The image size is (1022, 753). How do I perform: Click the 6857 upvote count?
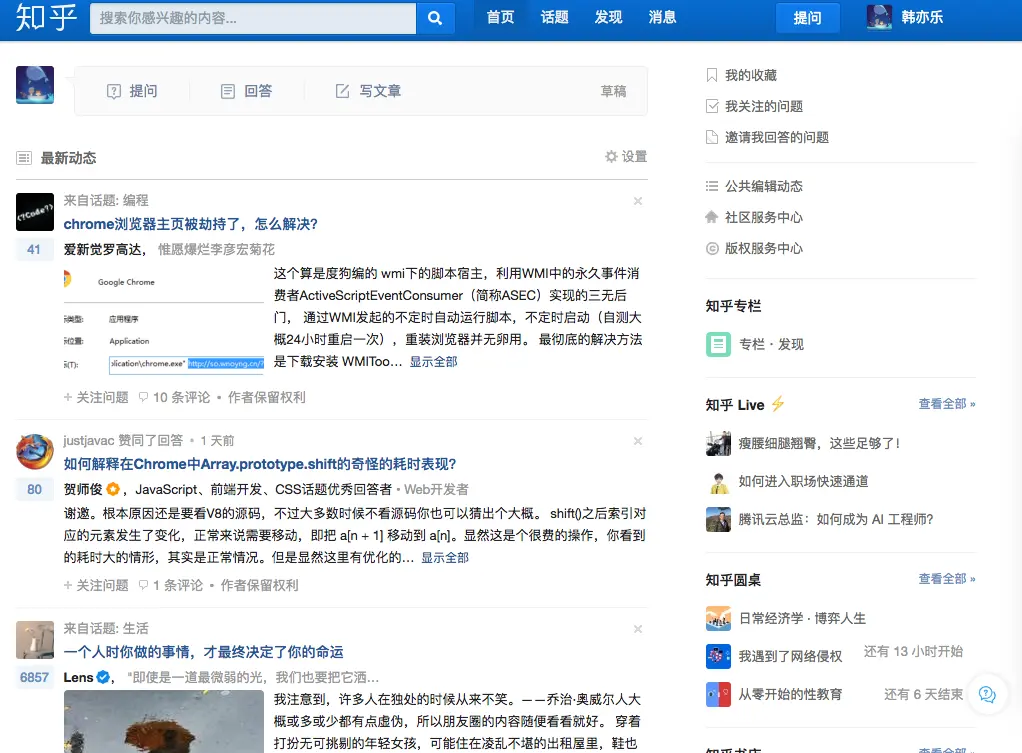(x=34, y=677)
